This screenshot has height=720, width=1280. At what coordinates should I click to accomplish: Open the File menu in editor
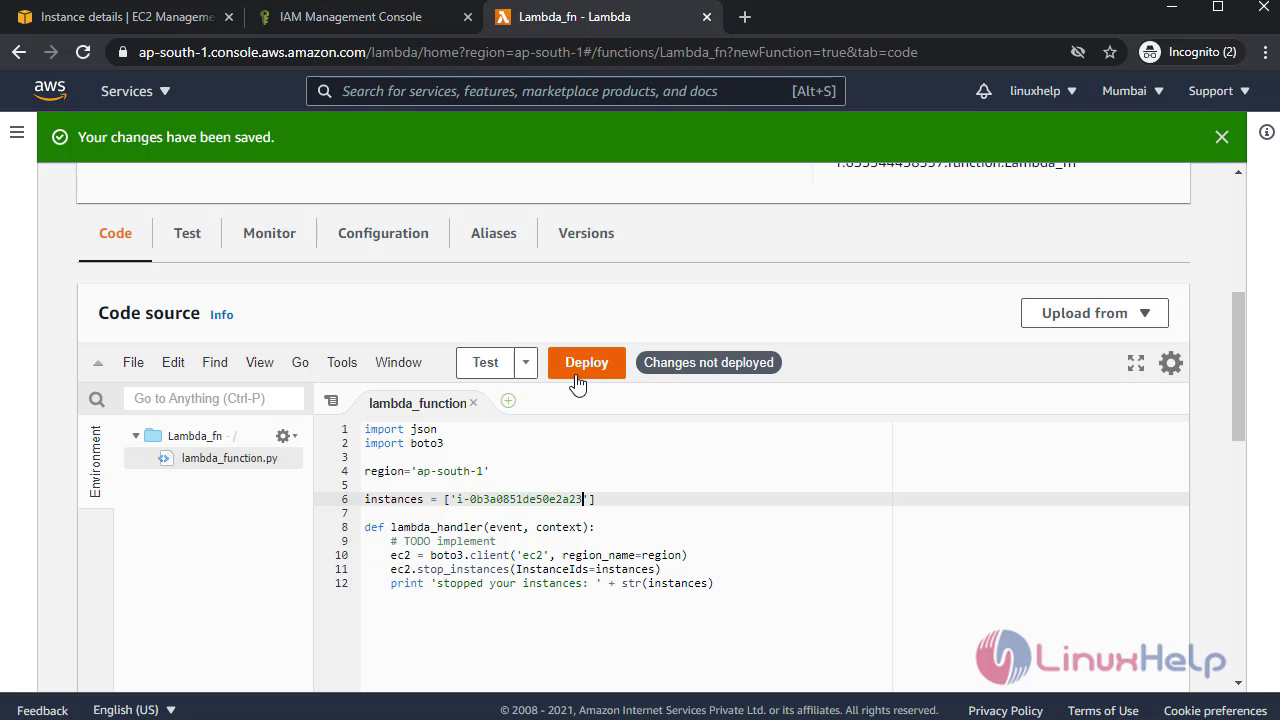[133, 363]
